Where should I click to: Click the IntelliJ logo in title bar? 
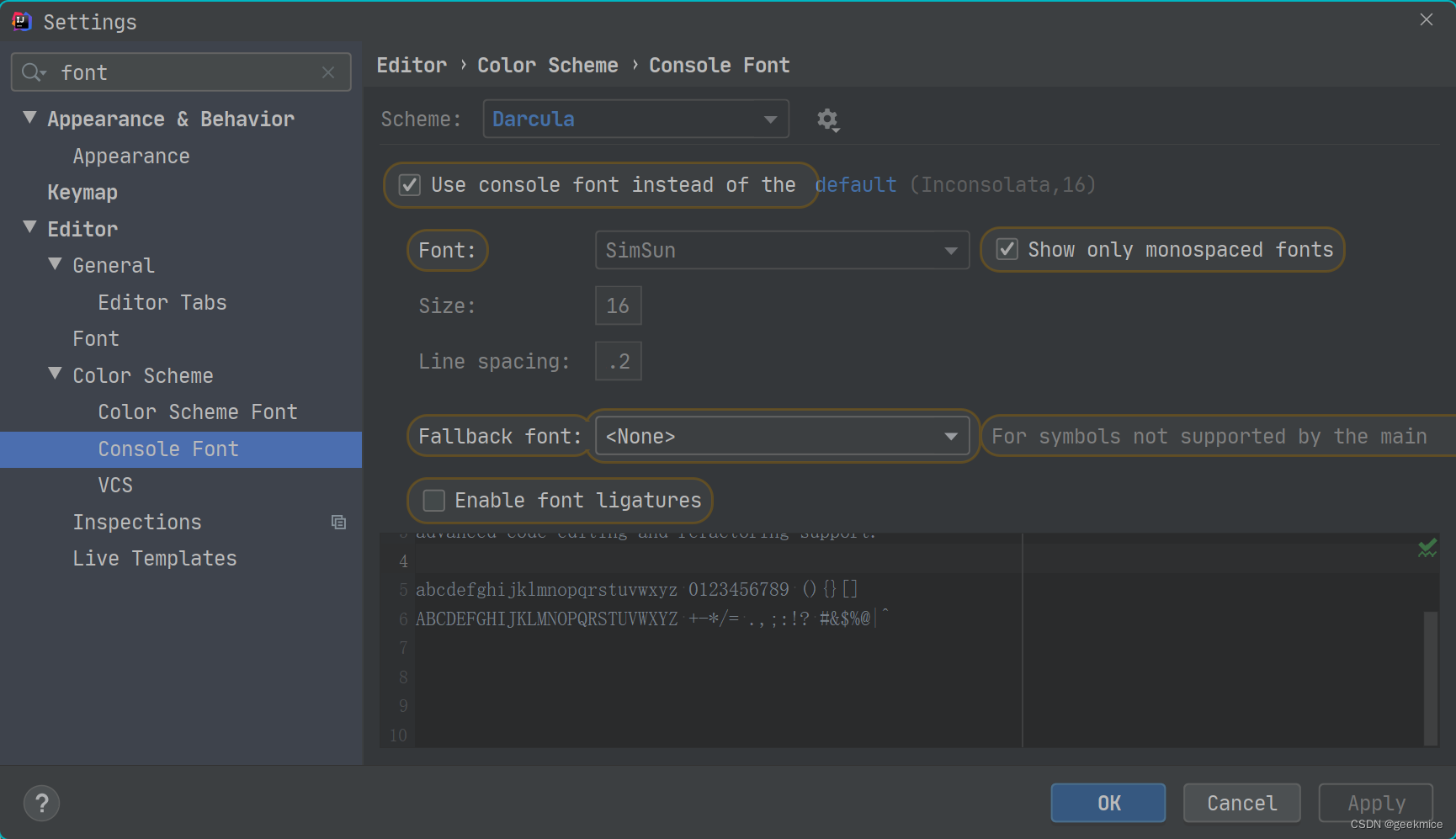click(x=21, y=21)
